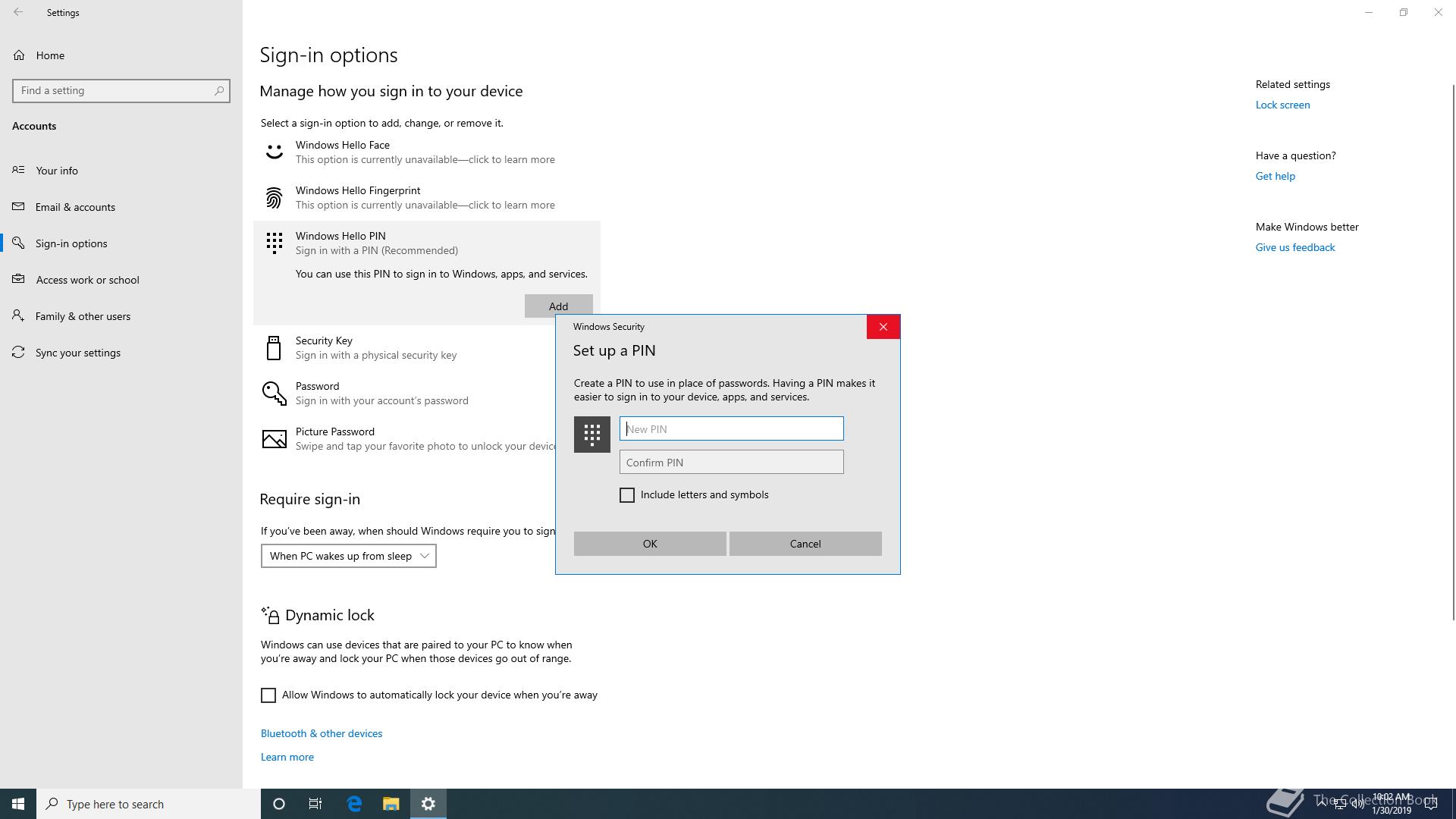The width and height of the screenshot is (1456, 819).
Task: Open Email & accounts section
Action: 121,207
